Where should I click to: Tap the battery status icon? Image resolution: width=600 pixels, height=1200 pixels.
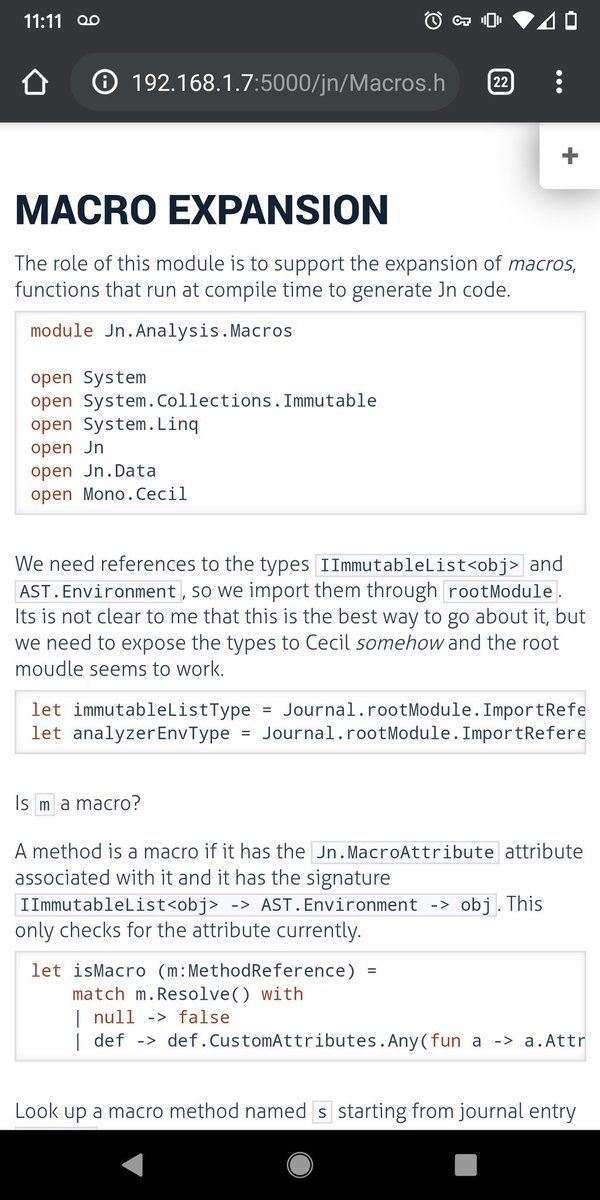(x=571, y=21)
